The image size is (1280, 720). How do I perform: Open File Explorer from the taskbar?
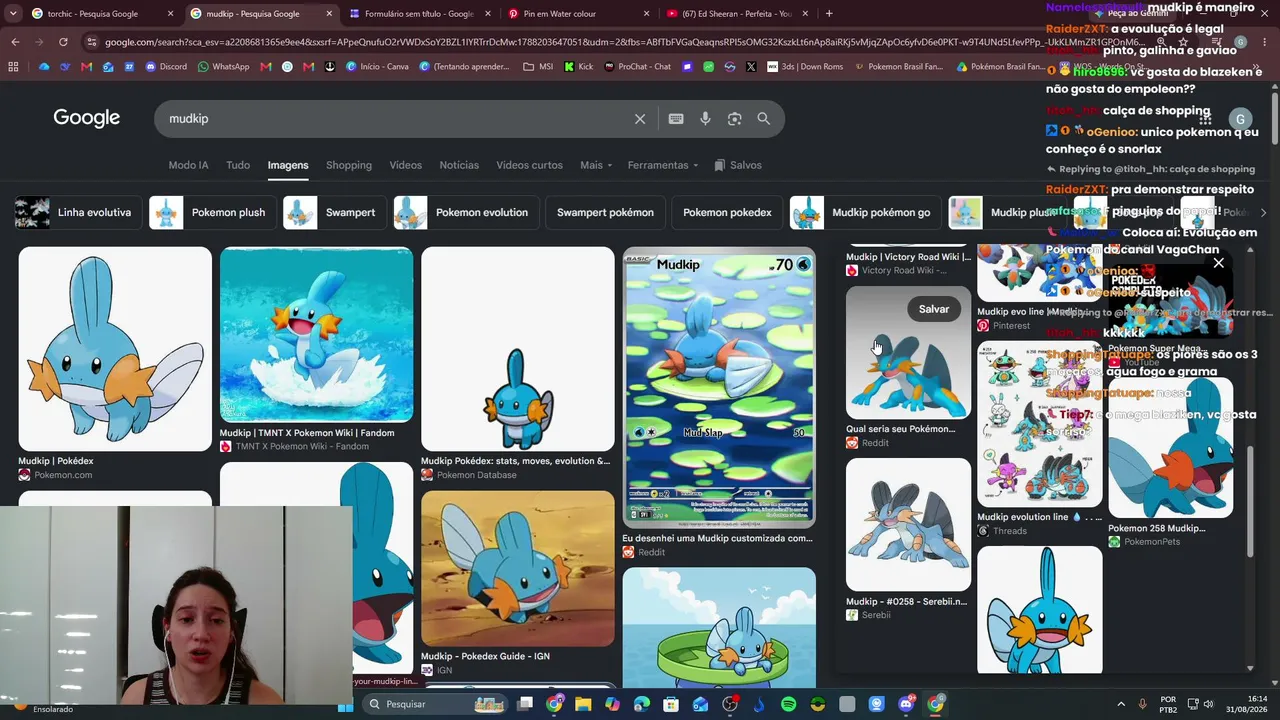(583, 704)
